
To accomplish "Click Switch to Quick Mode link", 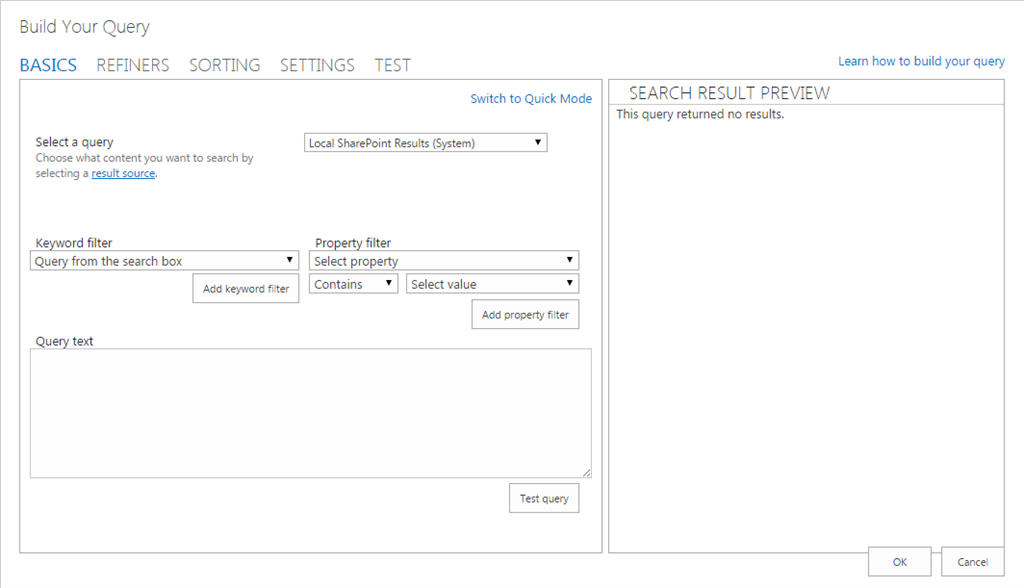I will click(x=531, y=98).
